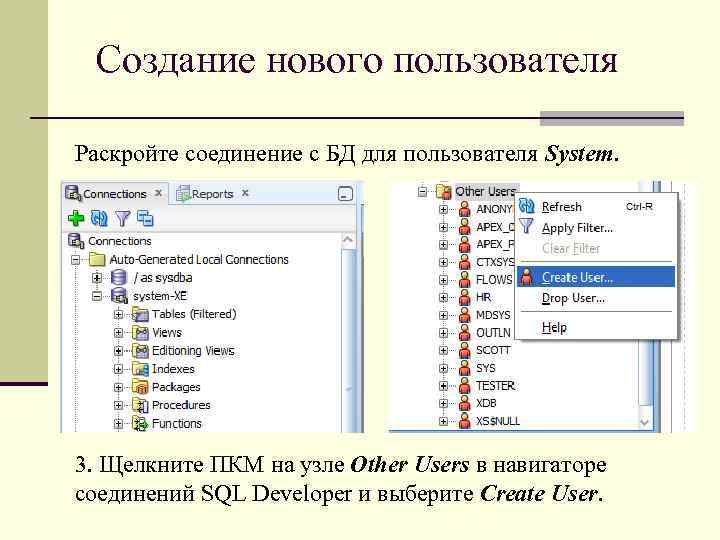Click the Editioning Views node icon
720x540 pixels.
(140, 351)
